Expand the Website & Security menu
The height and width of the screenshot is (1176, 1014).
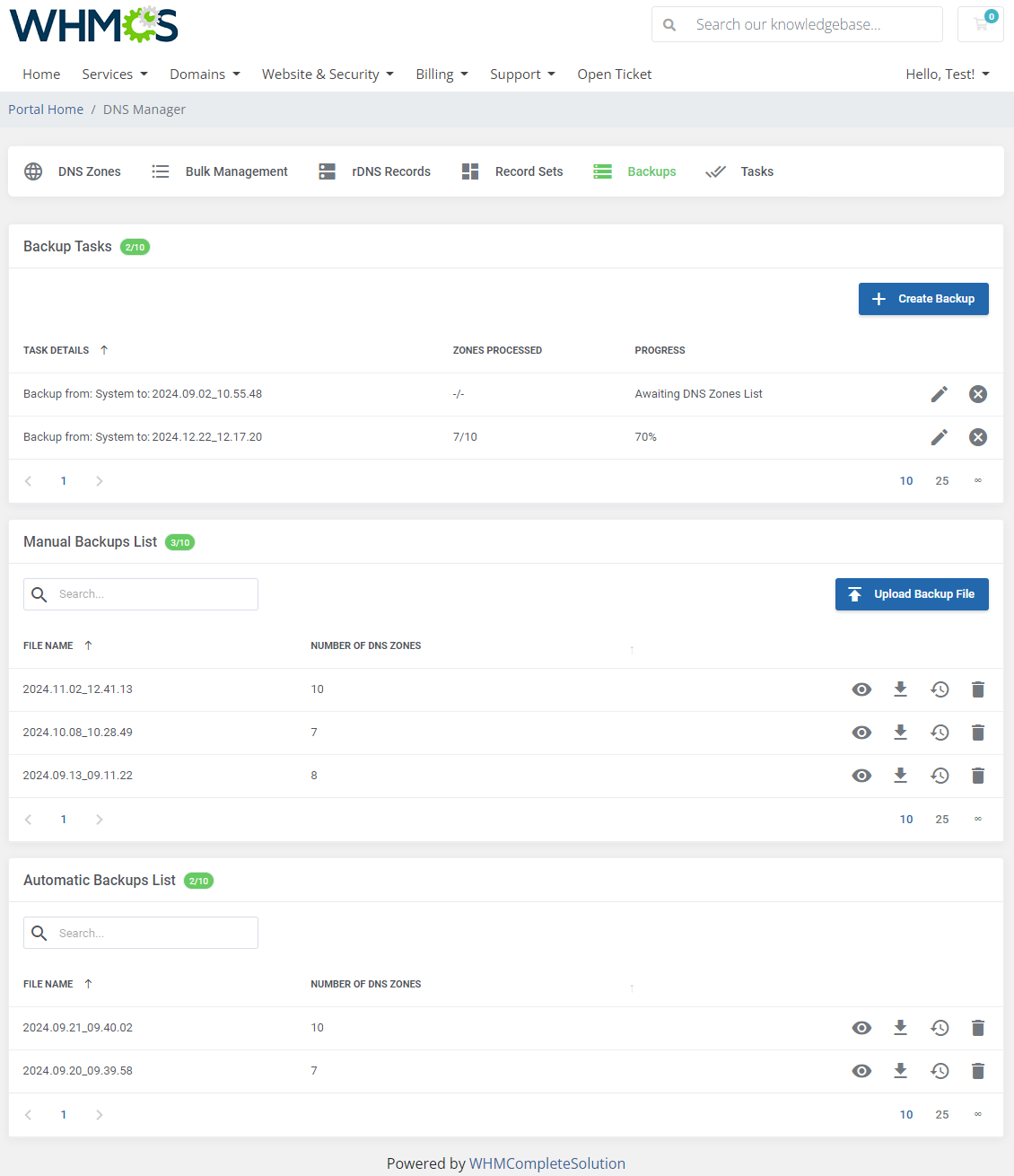pyautogui.click(x=328, y=74)
